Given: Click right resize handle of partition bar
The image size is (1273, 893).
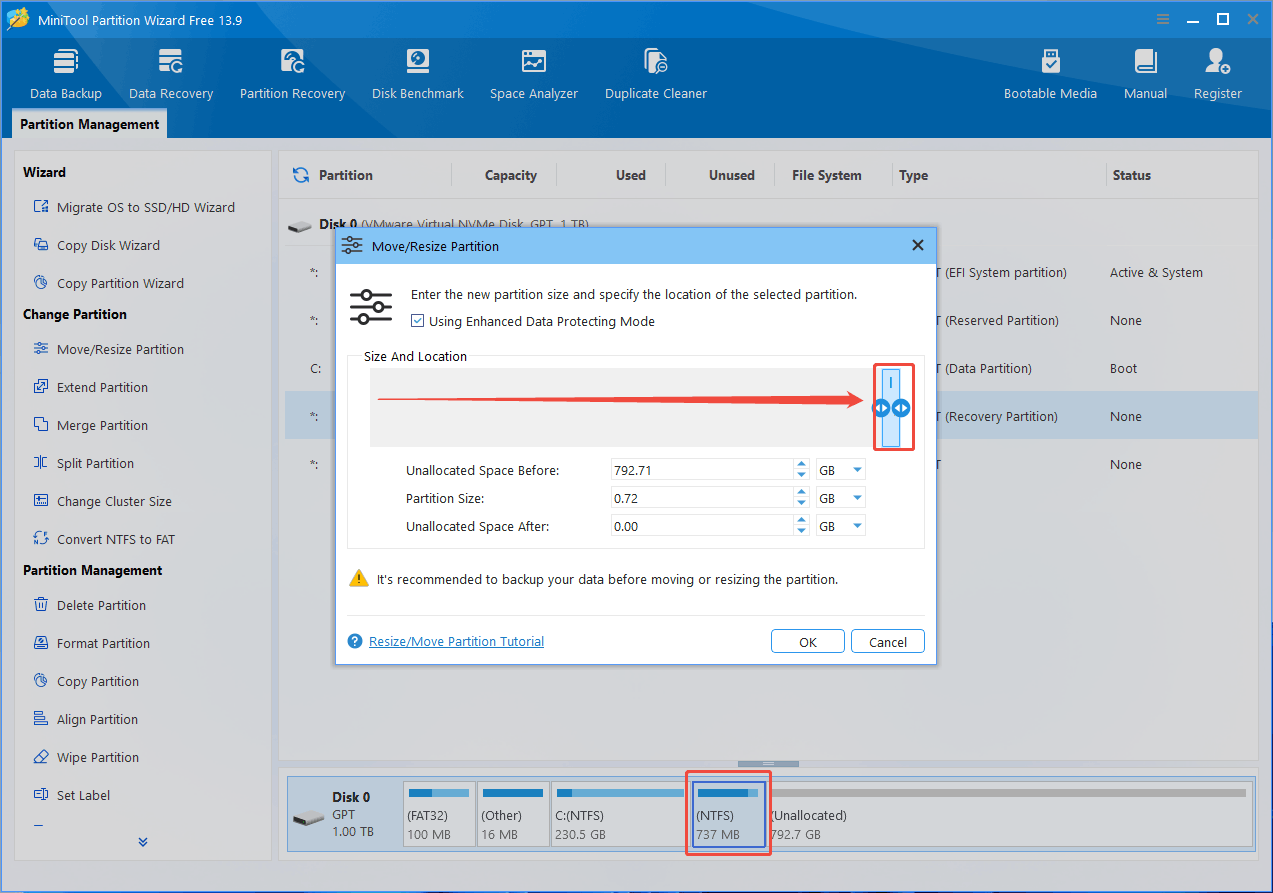Looking at the screenshot, I should 901,407.
